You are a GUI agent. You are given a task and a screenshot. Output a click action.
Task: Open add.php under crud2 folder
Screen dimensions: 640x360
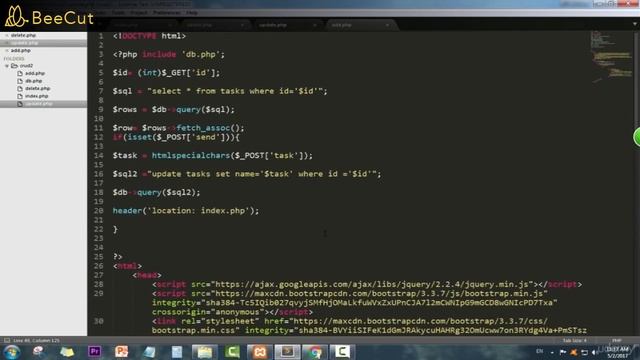tap(35, 73)
